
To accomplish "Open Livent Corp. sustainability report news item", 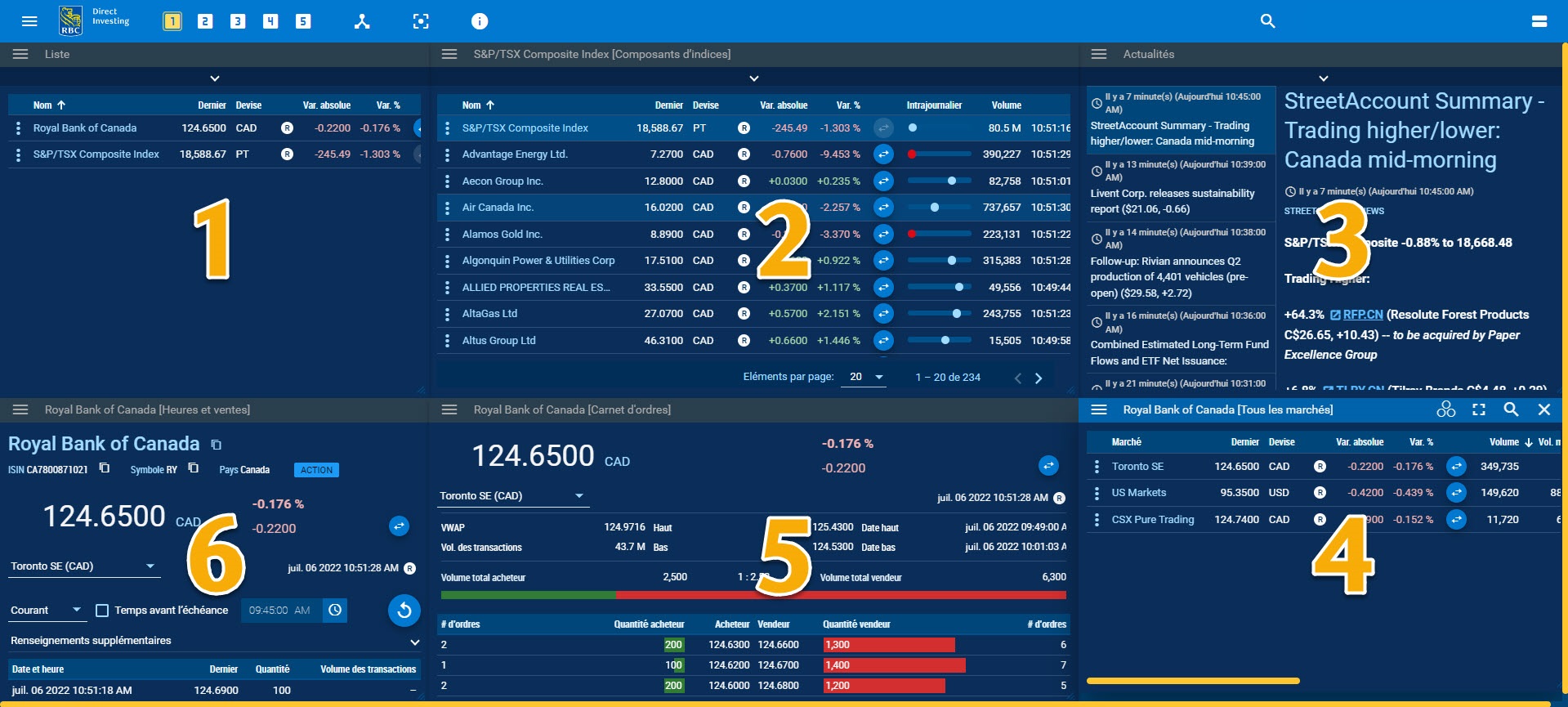I will pyautogui.click(x=1180, y=187).
